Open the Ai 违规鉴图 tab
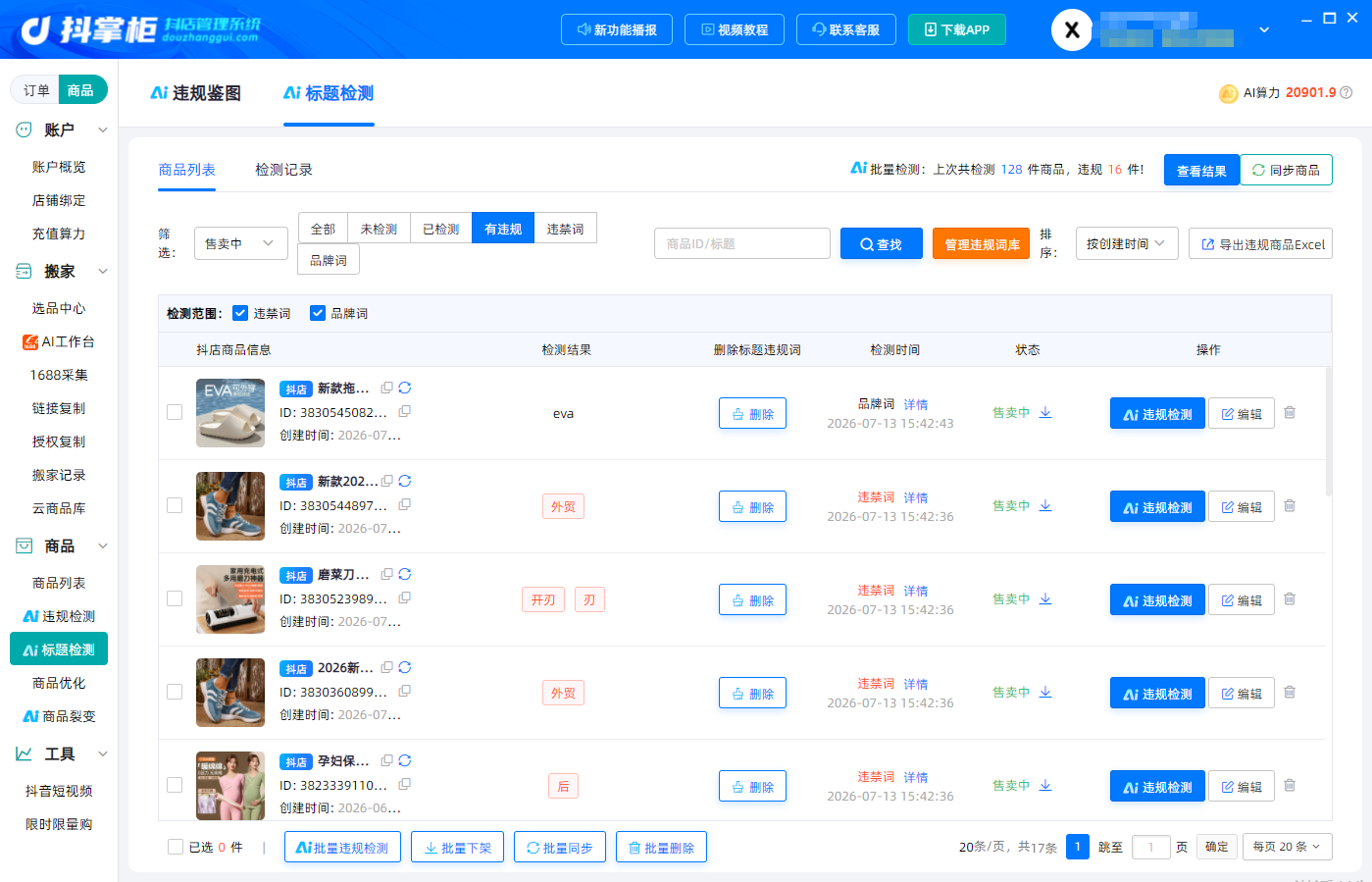1372x882 pixels. click(196, 93)
